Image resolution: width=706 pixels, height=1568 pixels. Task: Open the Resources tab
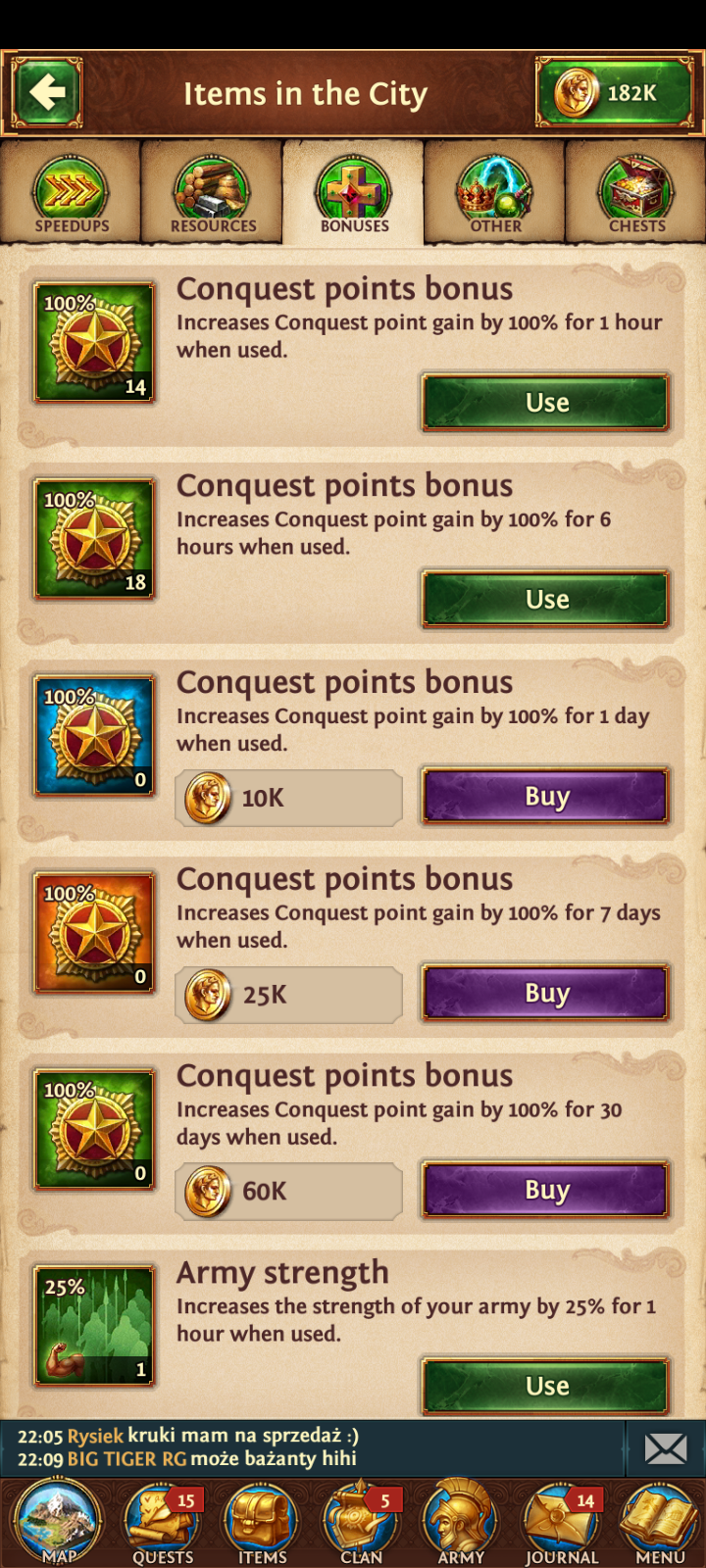pyautogui.click(x=213, y=193)
